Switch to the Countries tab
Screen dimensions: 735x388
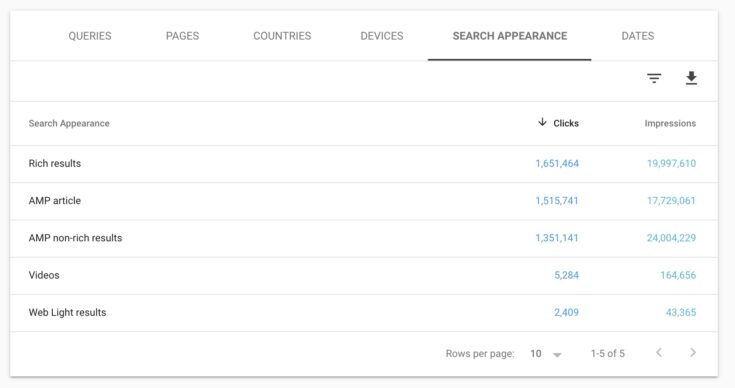[x=282, y=36]
